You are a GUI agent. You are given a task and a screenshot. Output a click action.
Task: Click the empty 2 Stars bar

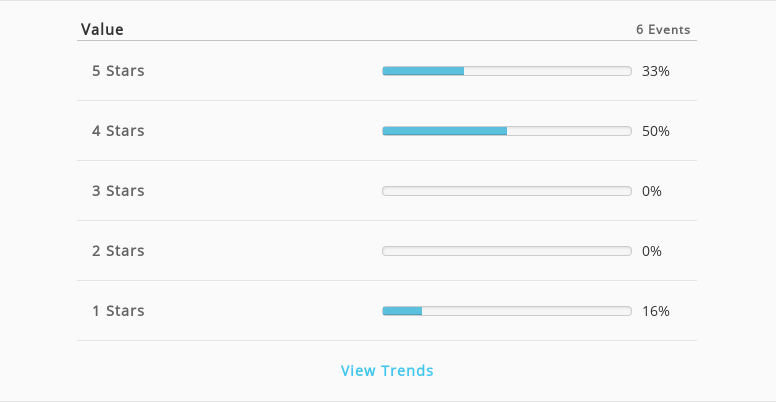tap(507, 251)
